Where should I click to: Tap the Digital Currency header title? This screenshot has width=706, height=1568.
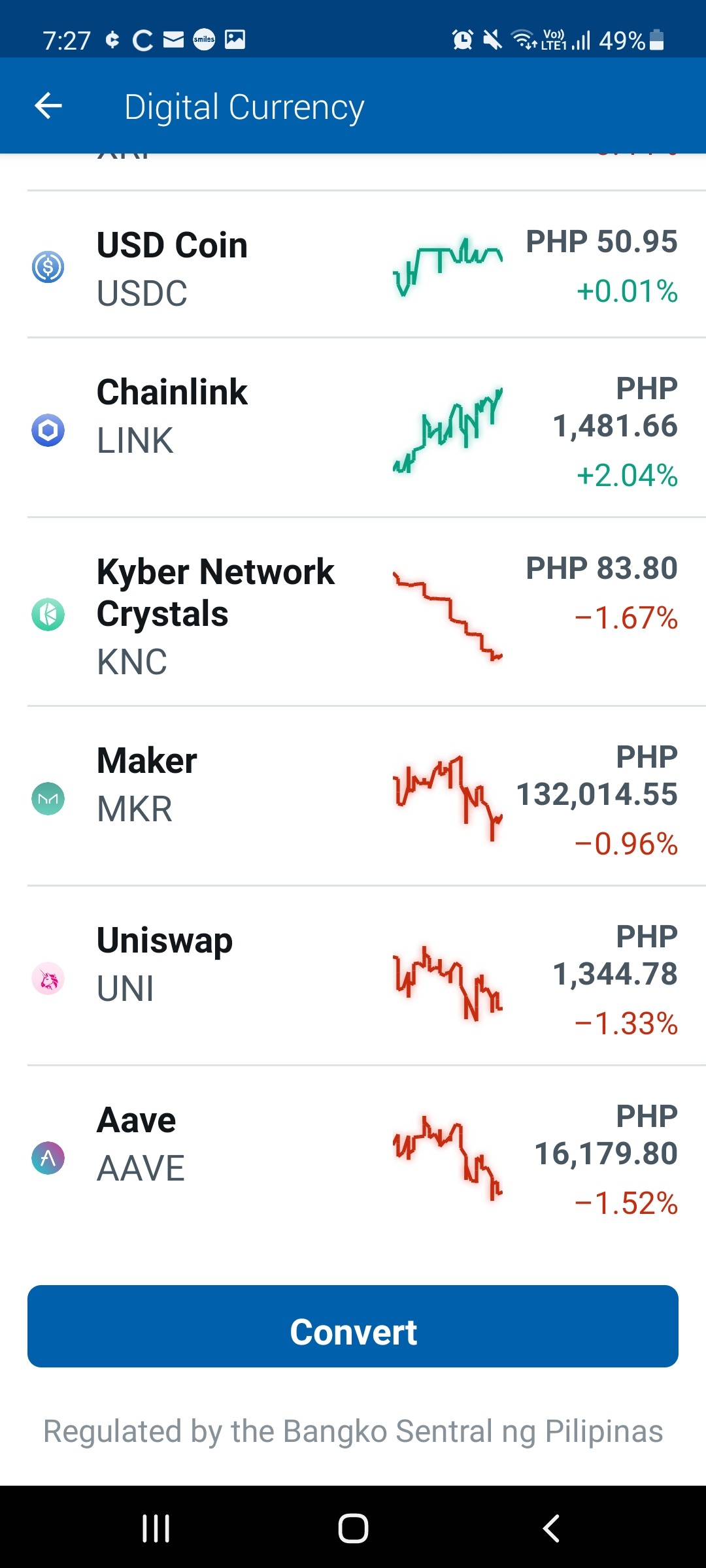[244, 107]
